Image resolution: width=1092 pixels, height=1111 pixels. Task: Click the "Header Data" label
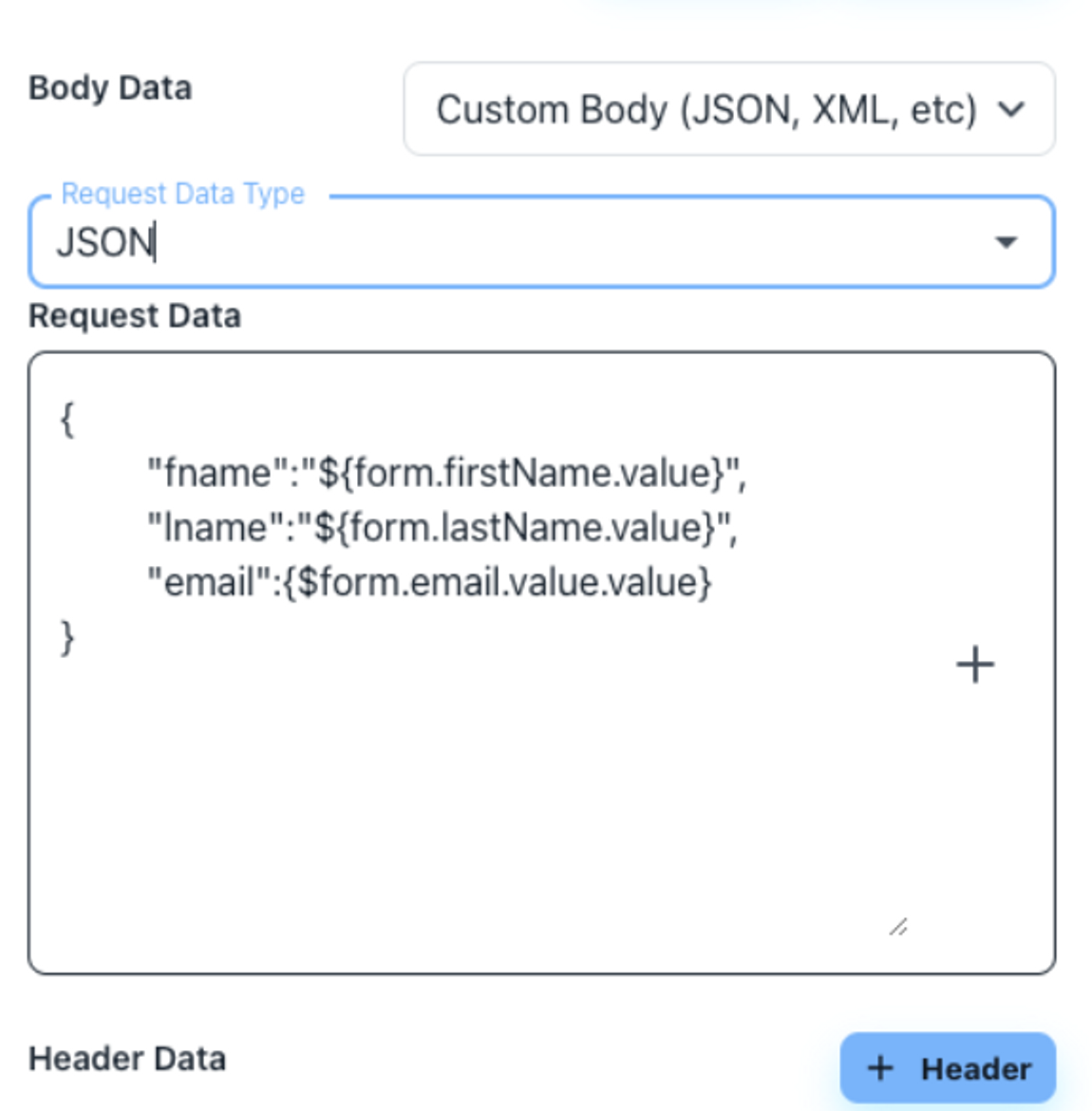pyautogui.click(x=127, y=1059)
